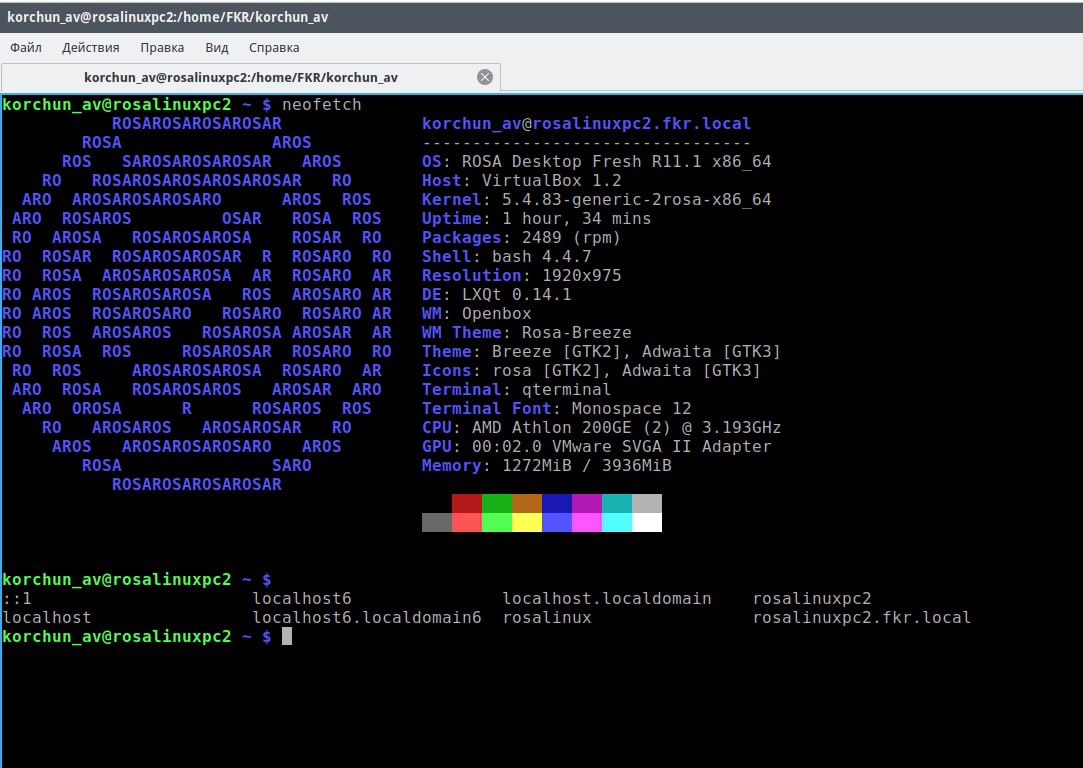Image resolution: width=1083 pixels, height=768 pixels.
Task: Click the terminal cursor at the last prompt
Action: [287, 636]
